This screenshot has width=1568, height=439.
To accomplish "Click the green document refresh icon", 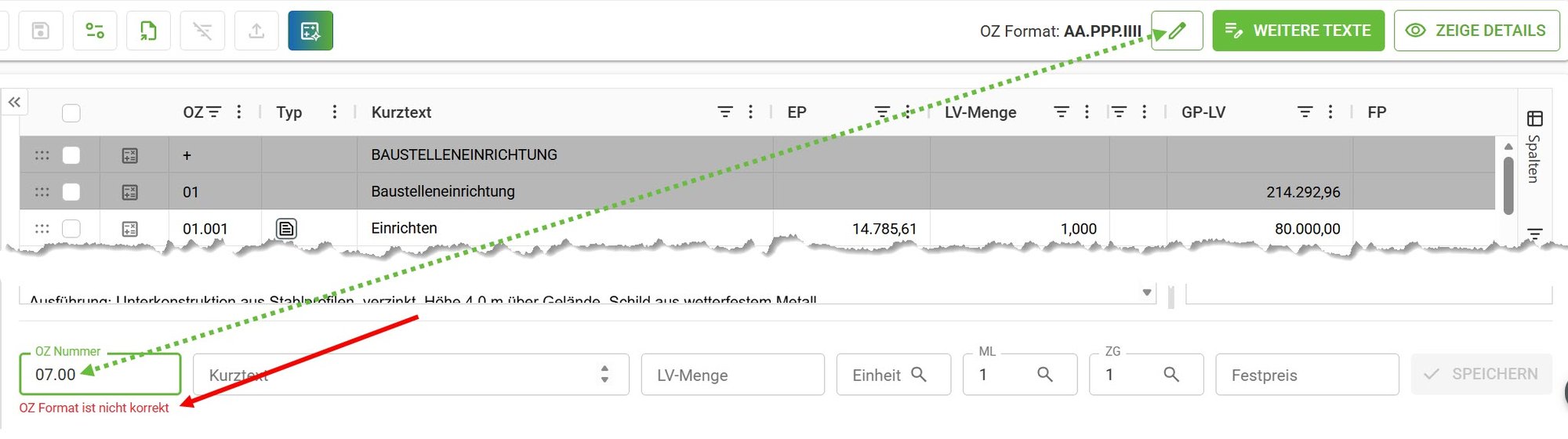I will (x=148, y=31).
